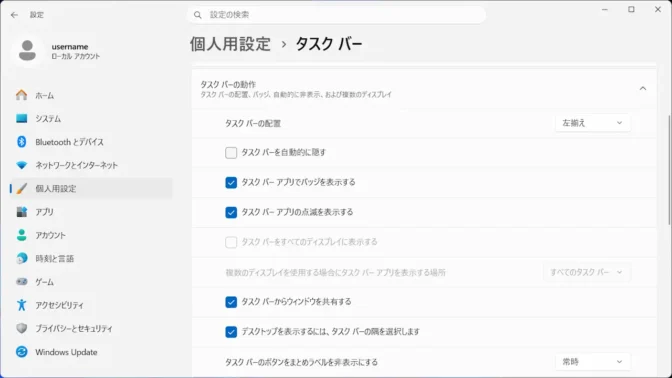Go to 時刻と言語 settings
This screenshot has height=378, width=672.
92,258
